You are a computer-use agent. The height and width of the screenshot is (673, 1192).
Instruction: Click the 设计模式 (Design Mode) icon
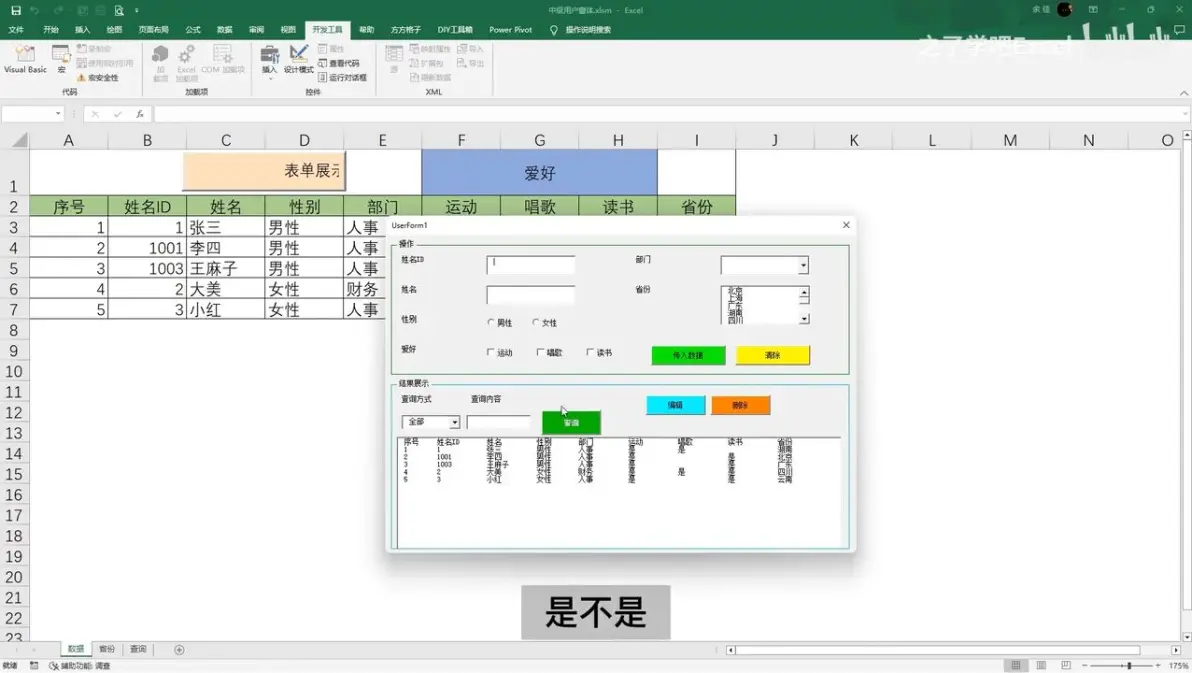click(298, 58)
